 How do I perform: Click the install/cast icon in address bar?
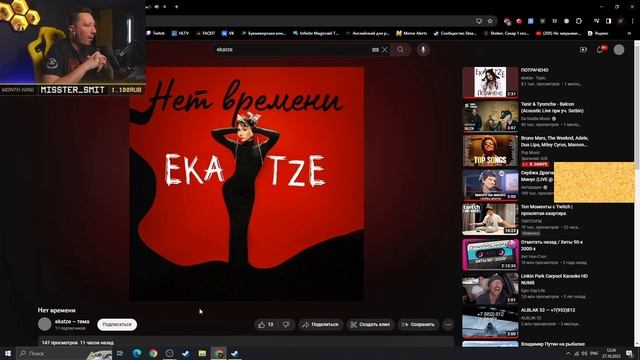click(x=479, y=21)
